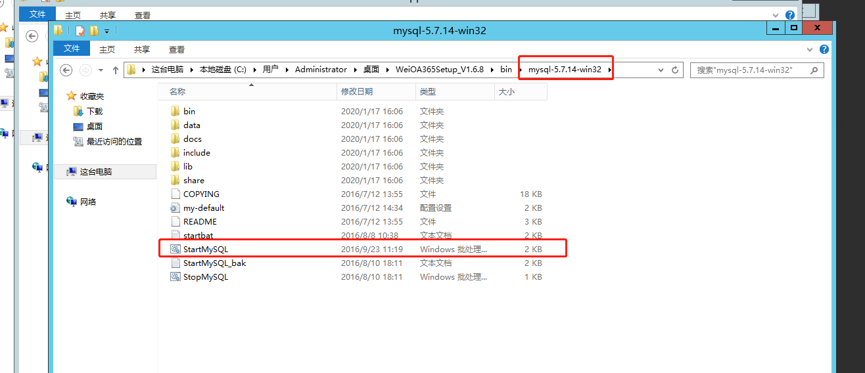865x373 pixels.
Task: Click WeiOA365Setup_V1.6.8 in the address breadcrumb
Action: [x=439, y=70]
